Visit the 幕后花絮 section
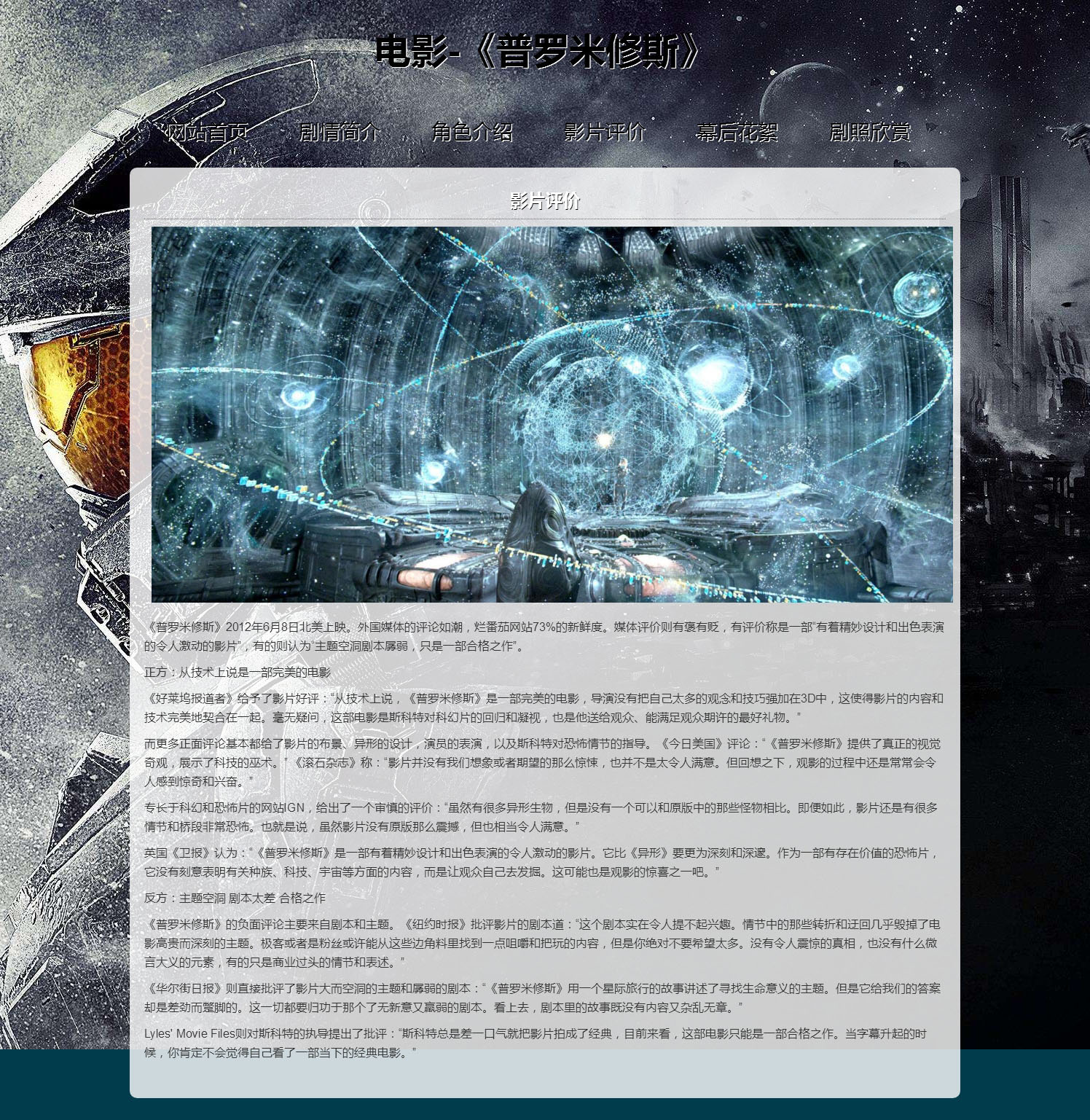1090x1120 pixels. pyautogui.click(x=738, y=132)
